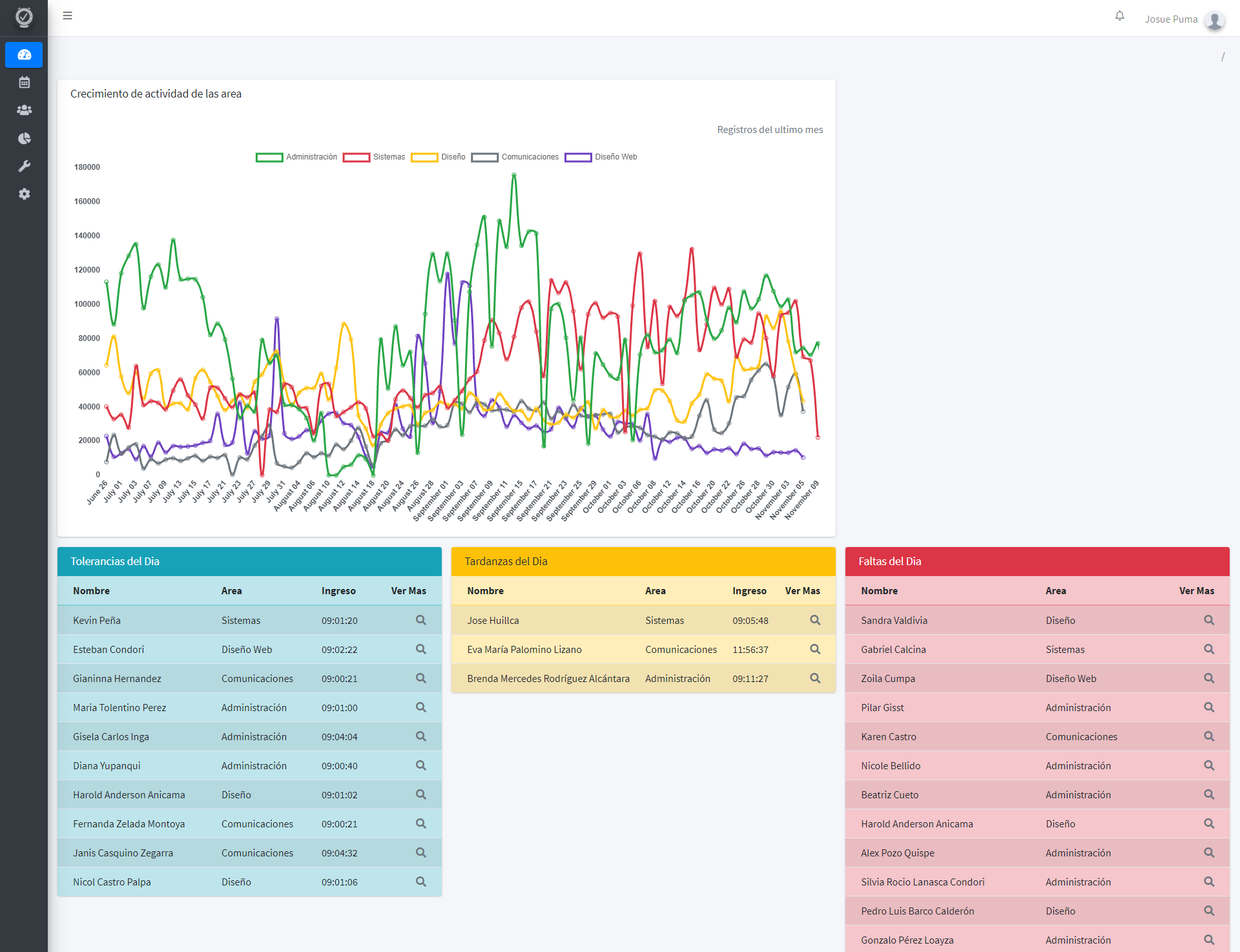The width and height of the screenshot is (1240, 952).
Task: View details for Beatriz Cueto
Action: tap(1209, 794)
